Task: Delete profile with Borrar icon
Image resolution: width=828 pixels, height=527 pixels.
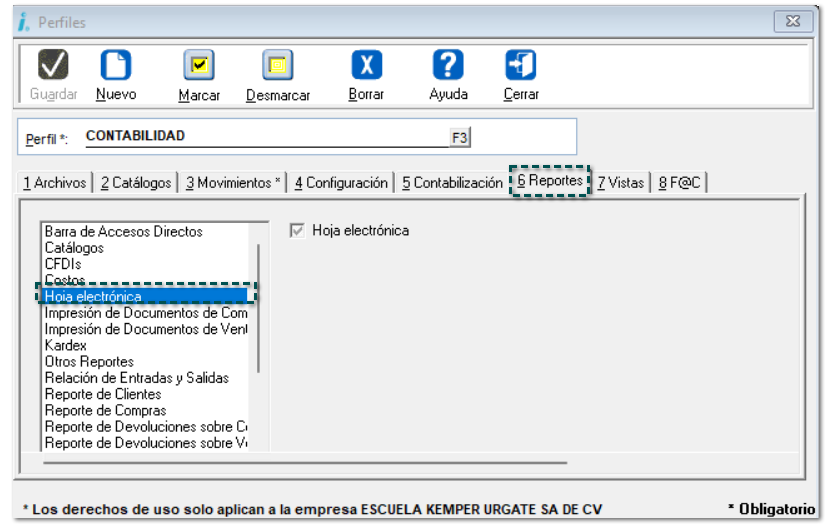Action: [x=366, y=64]
